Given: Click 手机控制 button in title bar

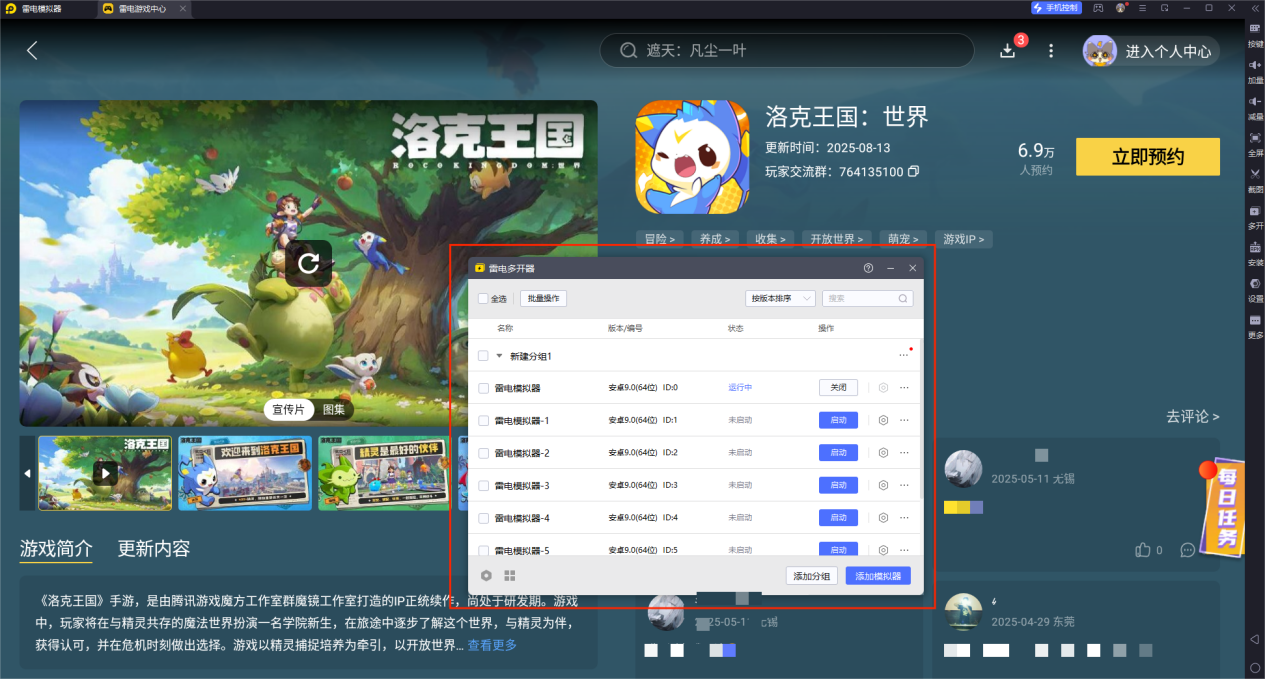Looking at the screenshot, I should [x=1056, y=8].
